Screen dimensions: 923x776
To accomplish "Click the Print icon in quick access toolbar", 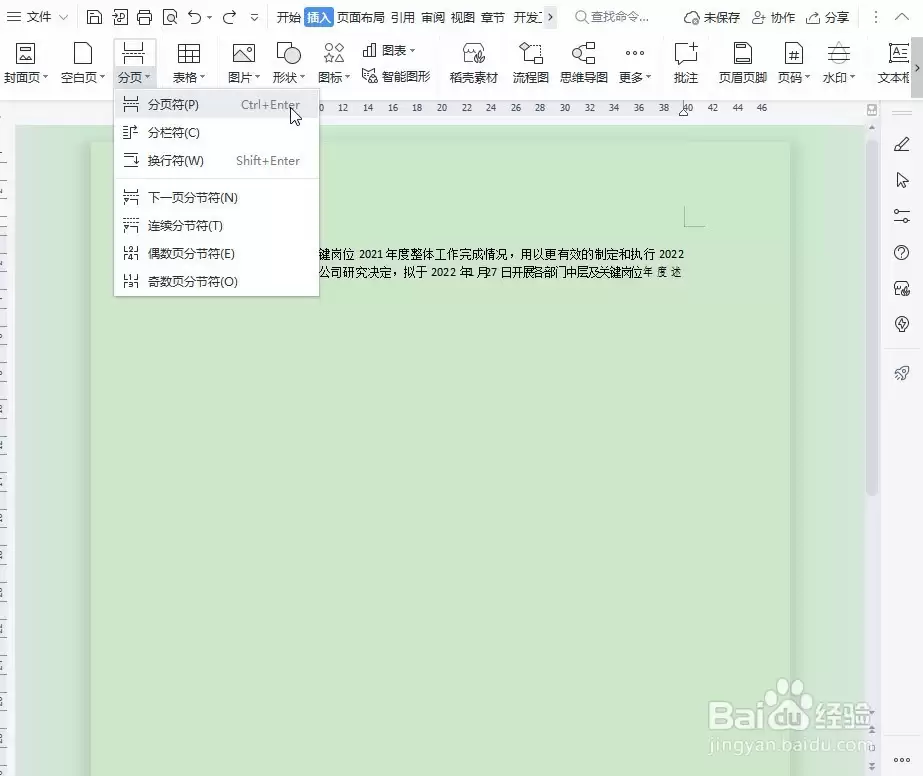I will pyautogui.click(x=144, y=17).
